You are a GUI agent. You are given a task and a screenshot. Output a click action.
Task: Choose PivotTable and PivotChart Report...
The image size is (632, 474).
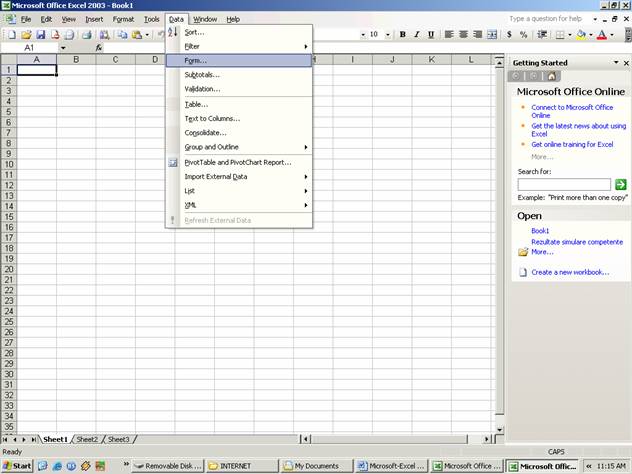pos(239,162)
